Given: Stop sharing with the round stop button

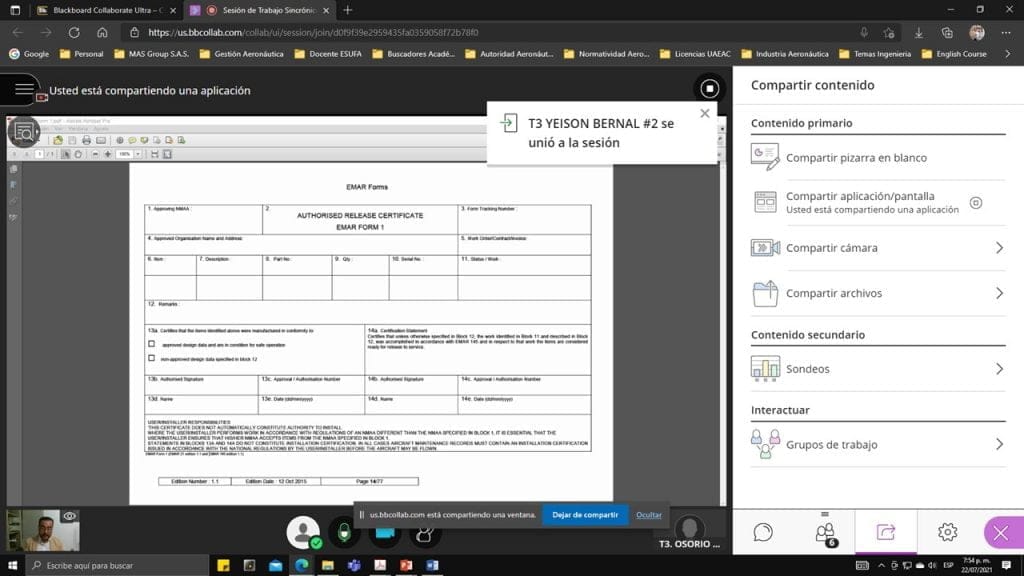Looking at the screenshot, I should coord(709,89).
